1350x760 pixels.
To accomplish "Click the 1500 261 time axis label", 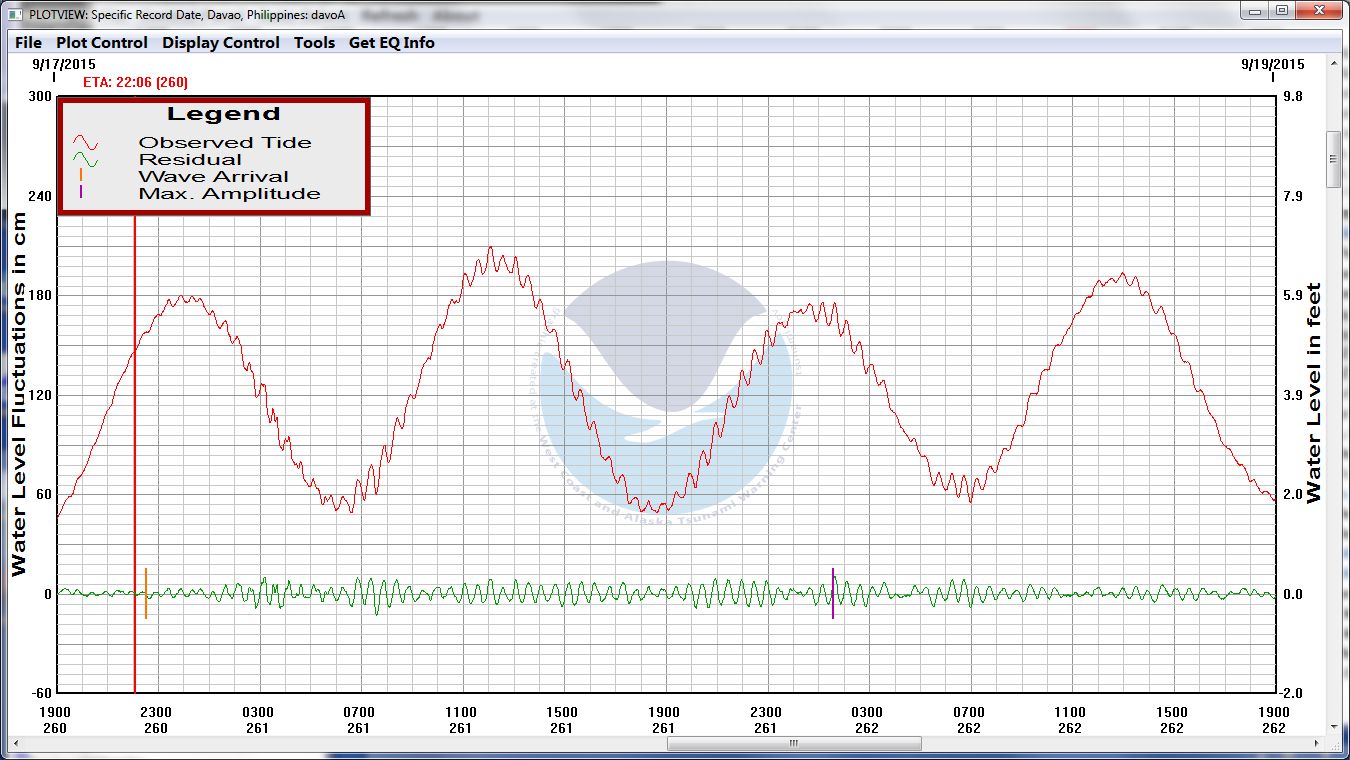I will (x=562, y=720).
